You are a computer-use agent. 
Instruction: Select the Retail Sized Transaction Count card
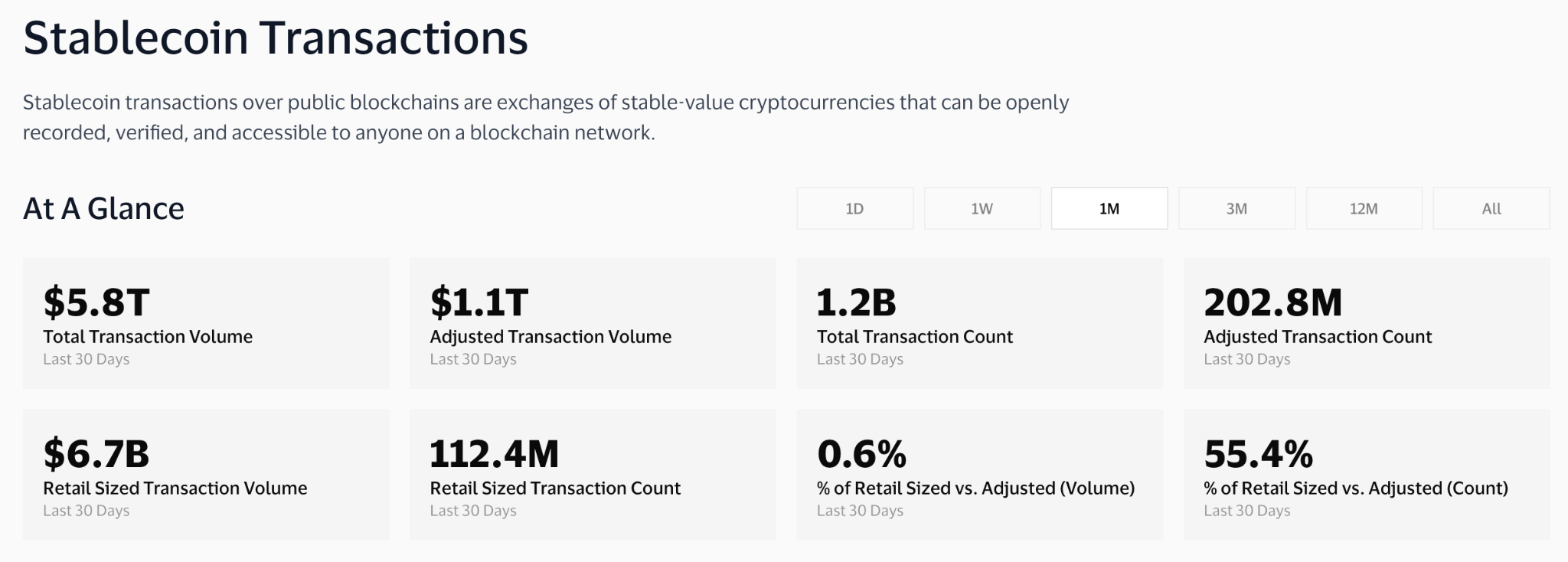click(594, 473)
